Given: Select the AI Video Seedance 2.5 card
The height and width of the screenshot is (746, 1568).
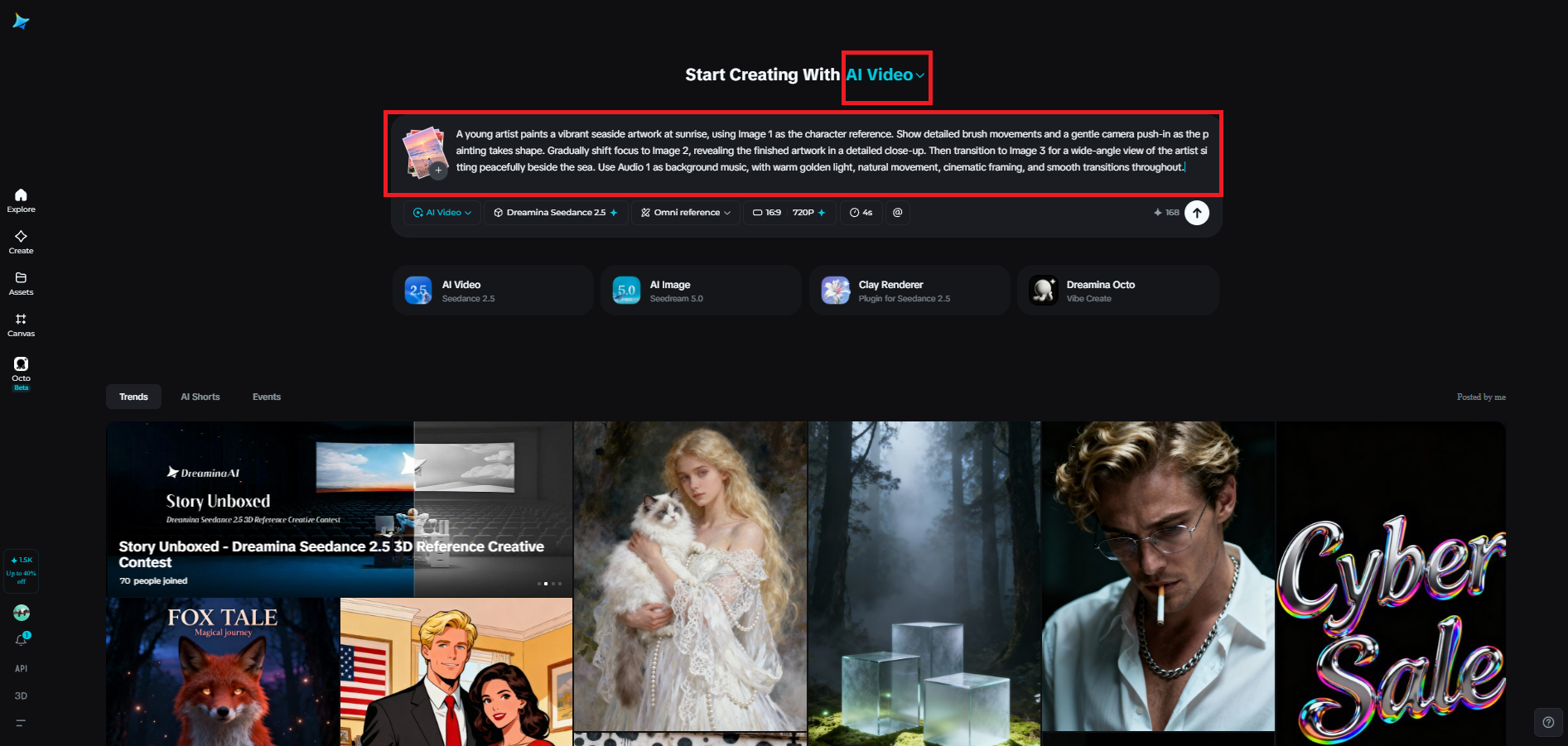Looking at the screenshot, I should (x=493, y=291).
